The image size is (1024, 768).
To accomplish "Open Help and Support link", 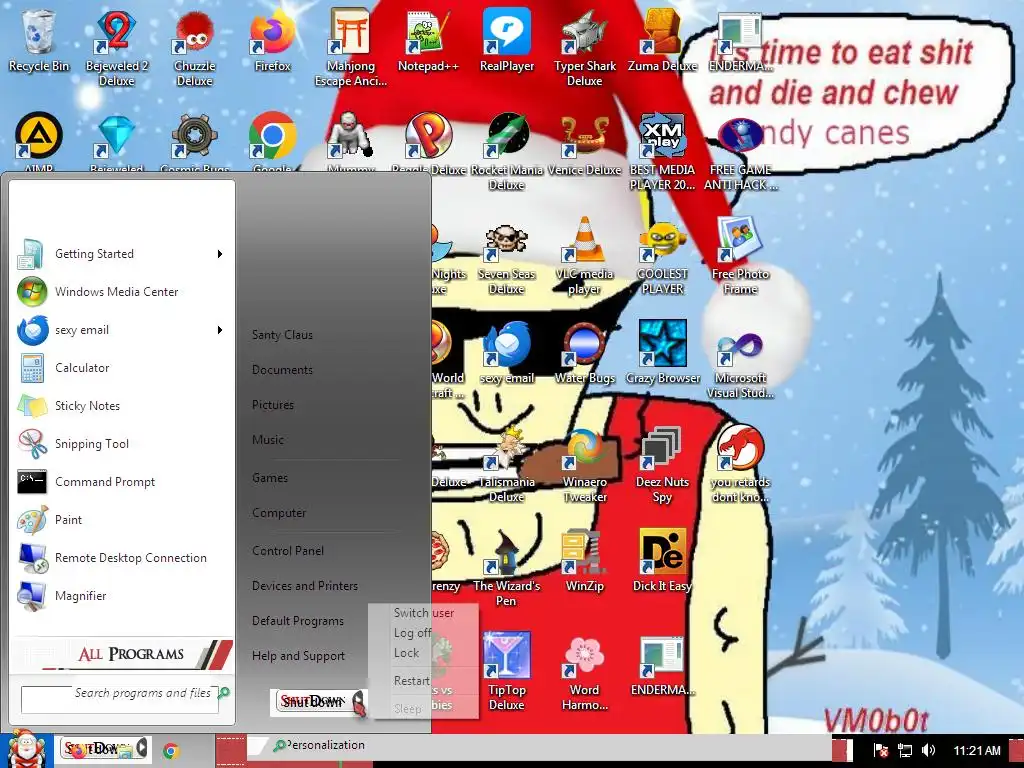I will 298,656.
